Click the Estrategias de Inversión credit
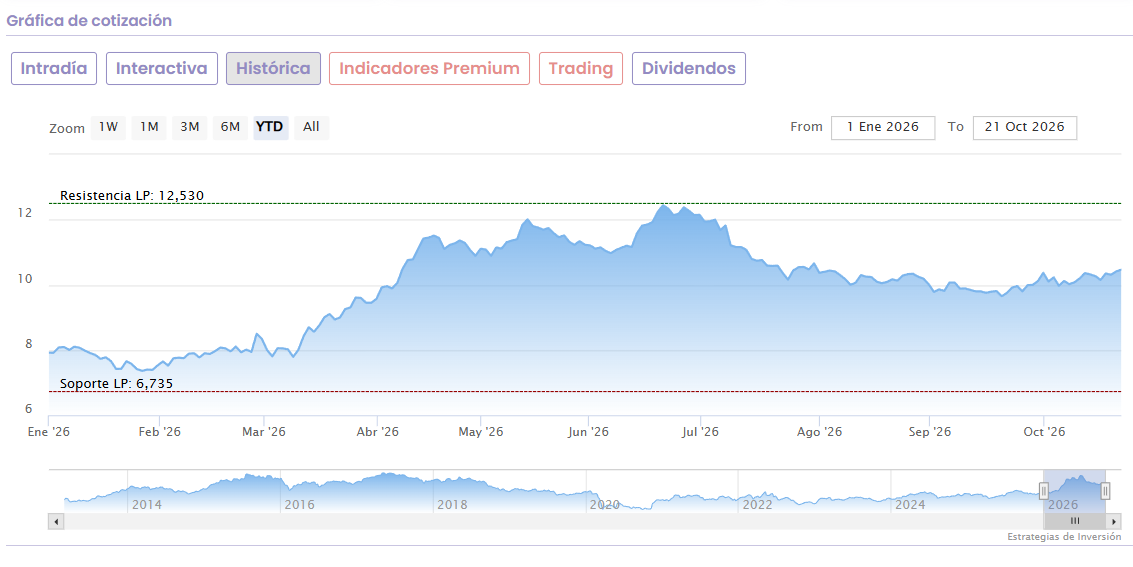 tap(1064, 537)
